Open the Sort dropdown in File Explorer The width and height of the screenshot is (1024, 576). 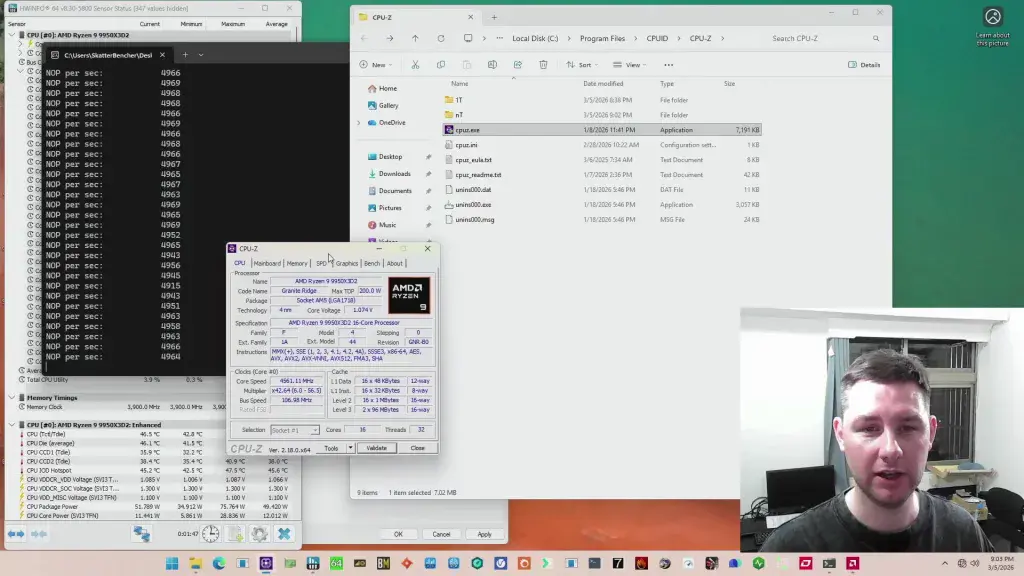tap(585, 64)
